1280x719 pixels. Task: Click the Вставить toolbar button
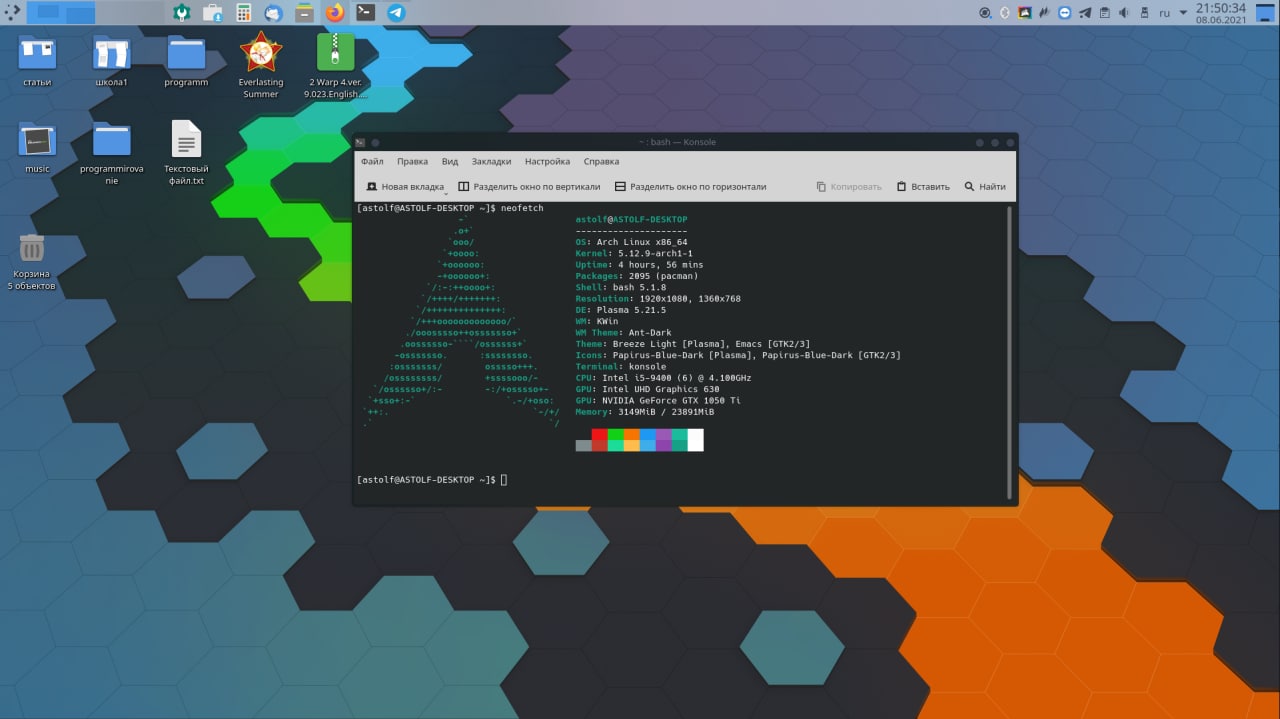[923, 187]
